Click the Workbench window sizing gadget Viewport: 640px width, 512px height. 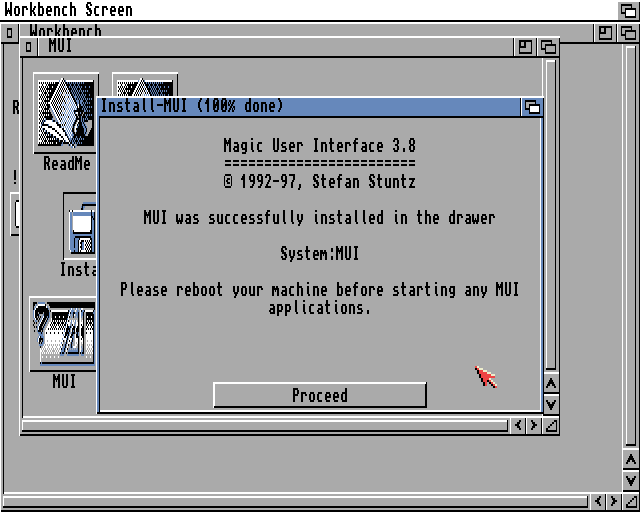click(631, 501)
